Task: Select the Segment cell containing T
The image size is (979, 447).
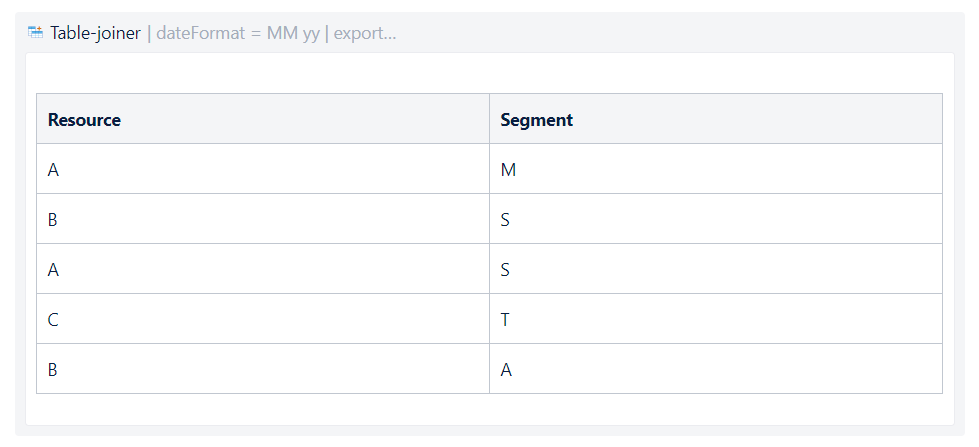Action: [x=716, y=318]
